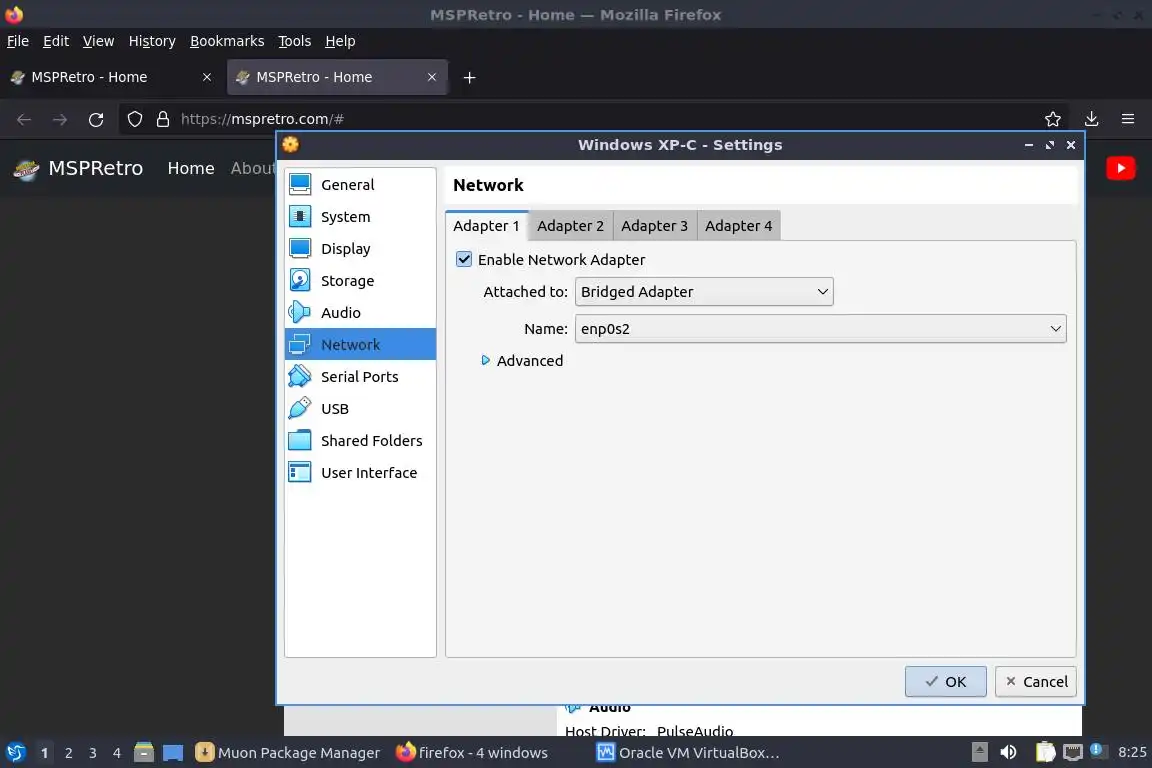Click the MSPRetro logo icon
Viewport: 1152px width, 768px height.
(26, 169)
